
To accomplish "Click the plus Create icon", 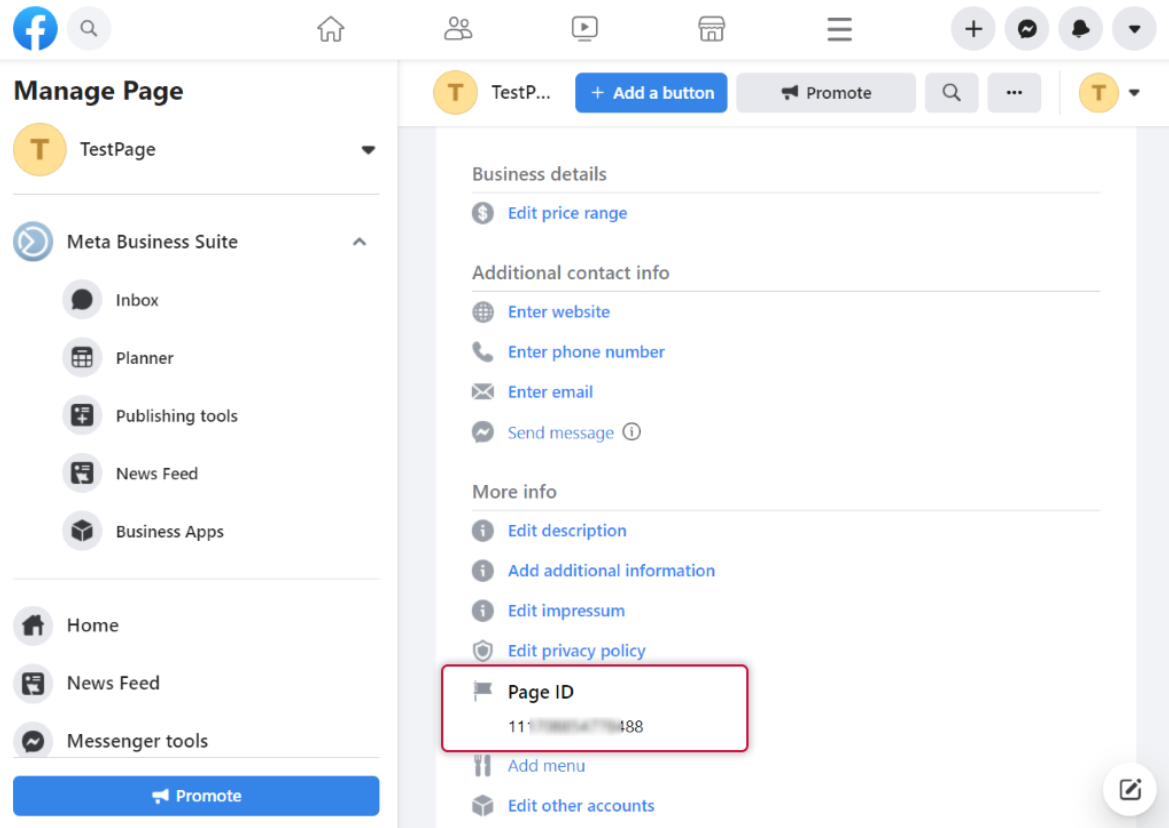I will pyautogui.click(x=973, y=30).
